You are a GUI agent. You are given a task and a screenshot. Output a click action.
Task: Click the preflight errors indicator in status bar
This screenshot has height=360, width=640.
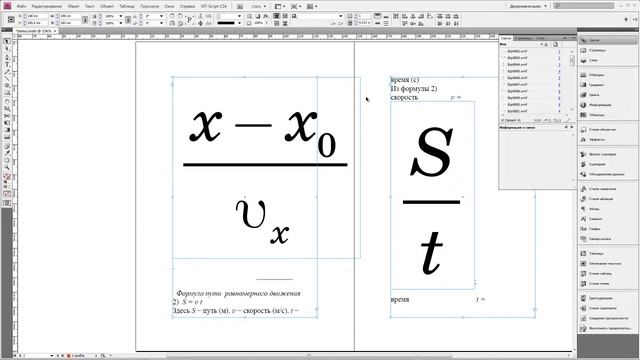coord(69,356)
